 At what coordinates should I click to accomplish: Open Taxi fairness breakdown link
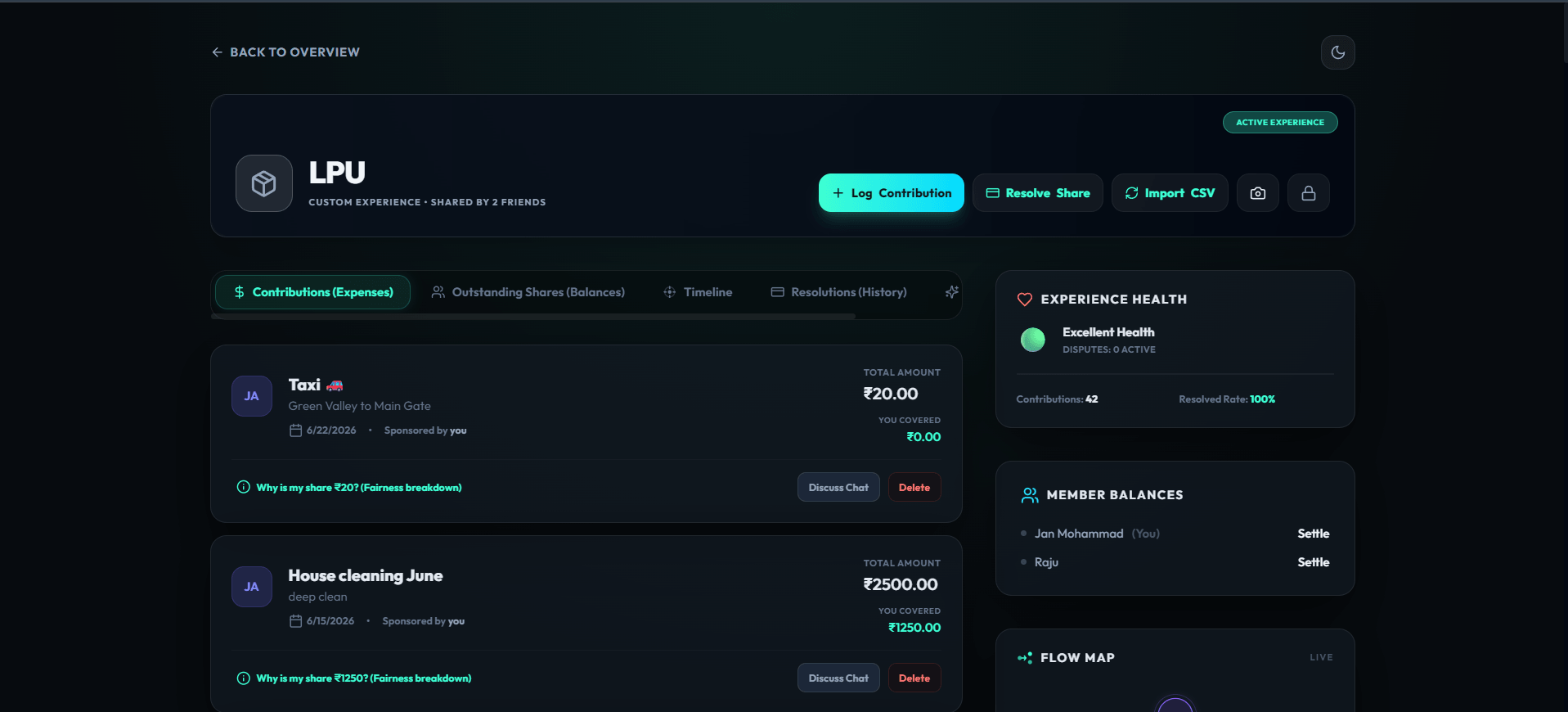(x=349, y=488)
